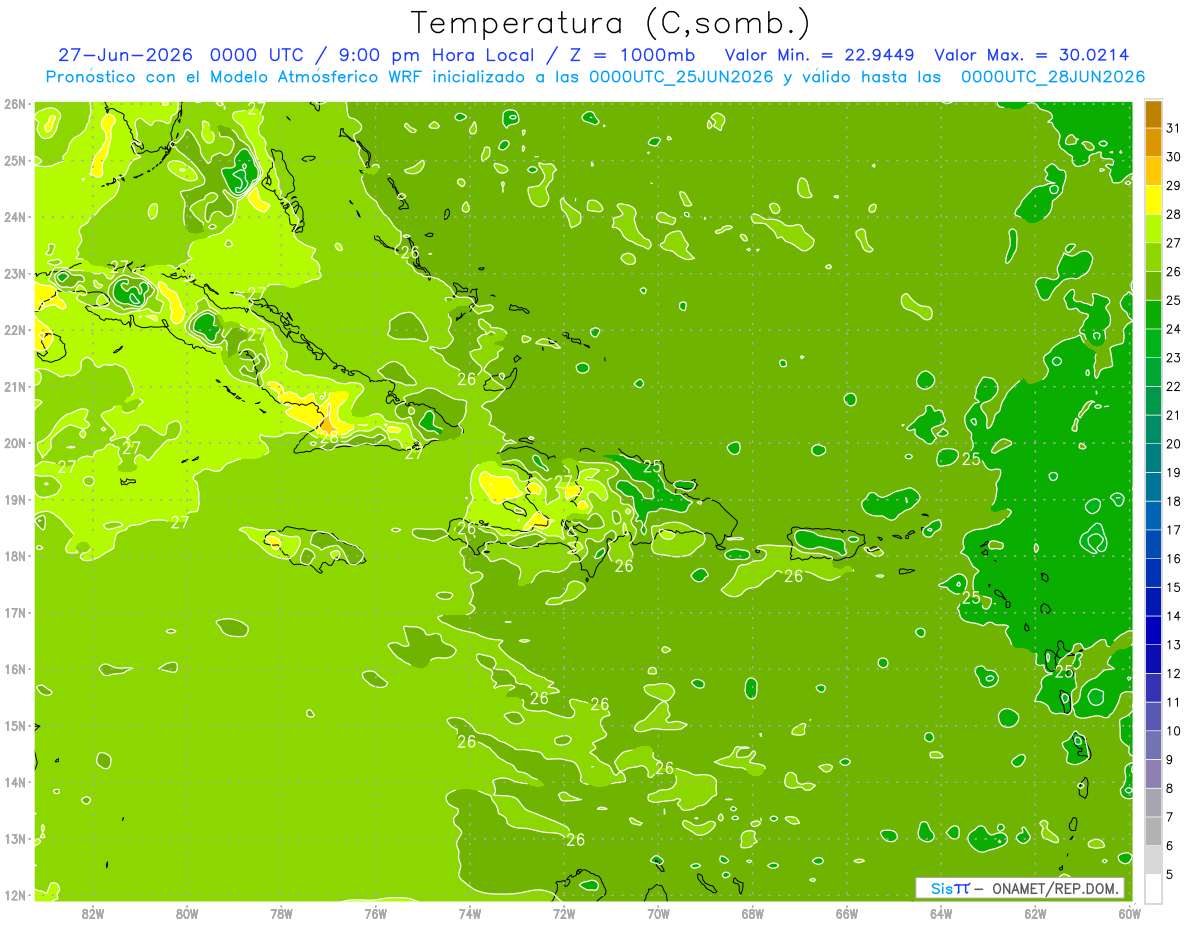Viewport: 1200px width, 927px height.
Task: Click longitude axis label "60W"
Action: (1129, 913)
